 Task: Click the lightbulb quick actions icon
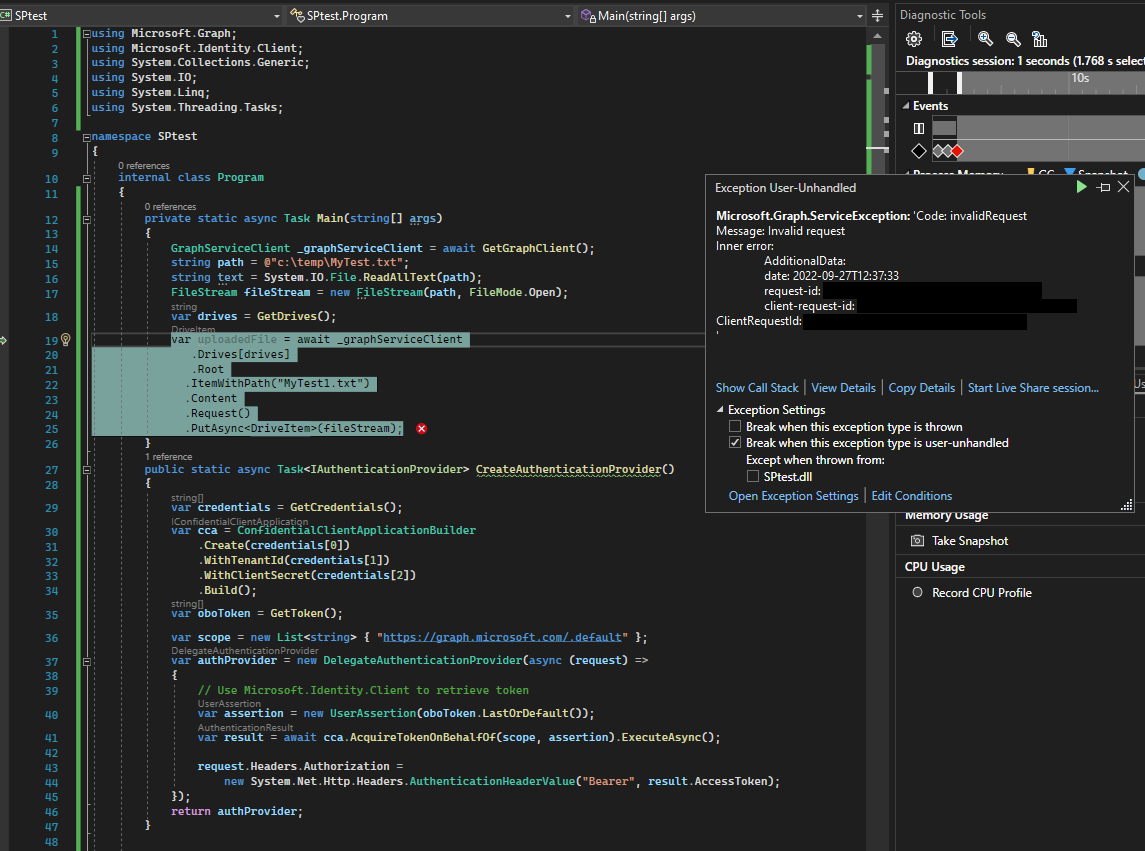[66, 340]
